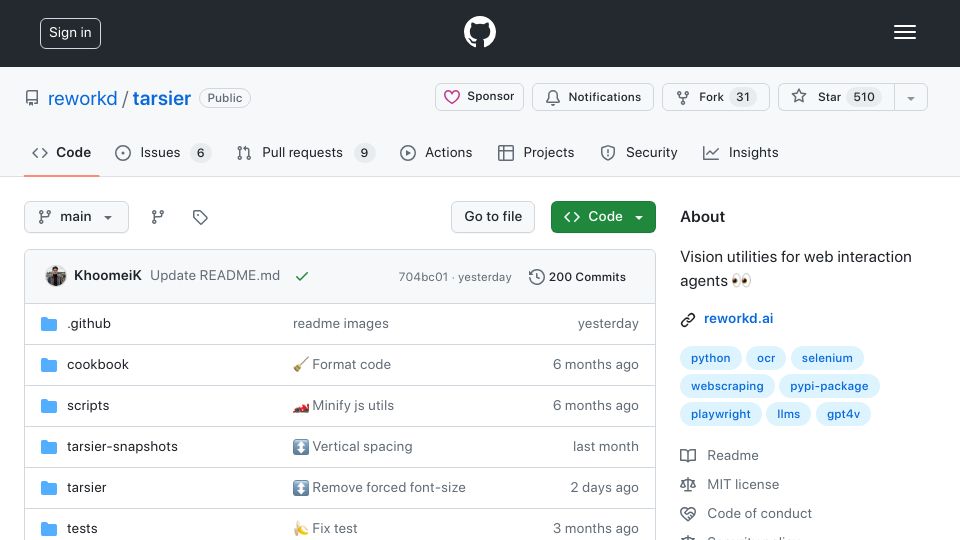Viewport: 960px width, 540px height.
Task: Click the branches fork icon beside main
Action: click(x=158, y=217)
